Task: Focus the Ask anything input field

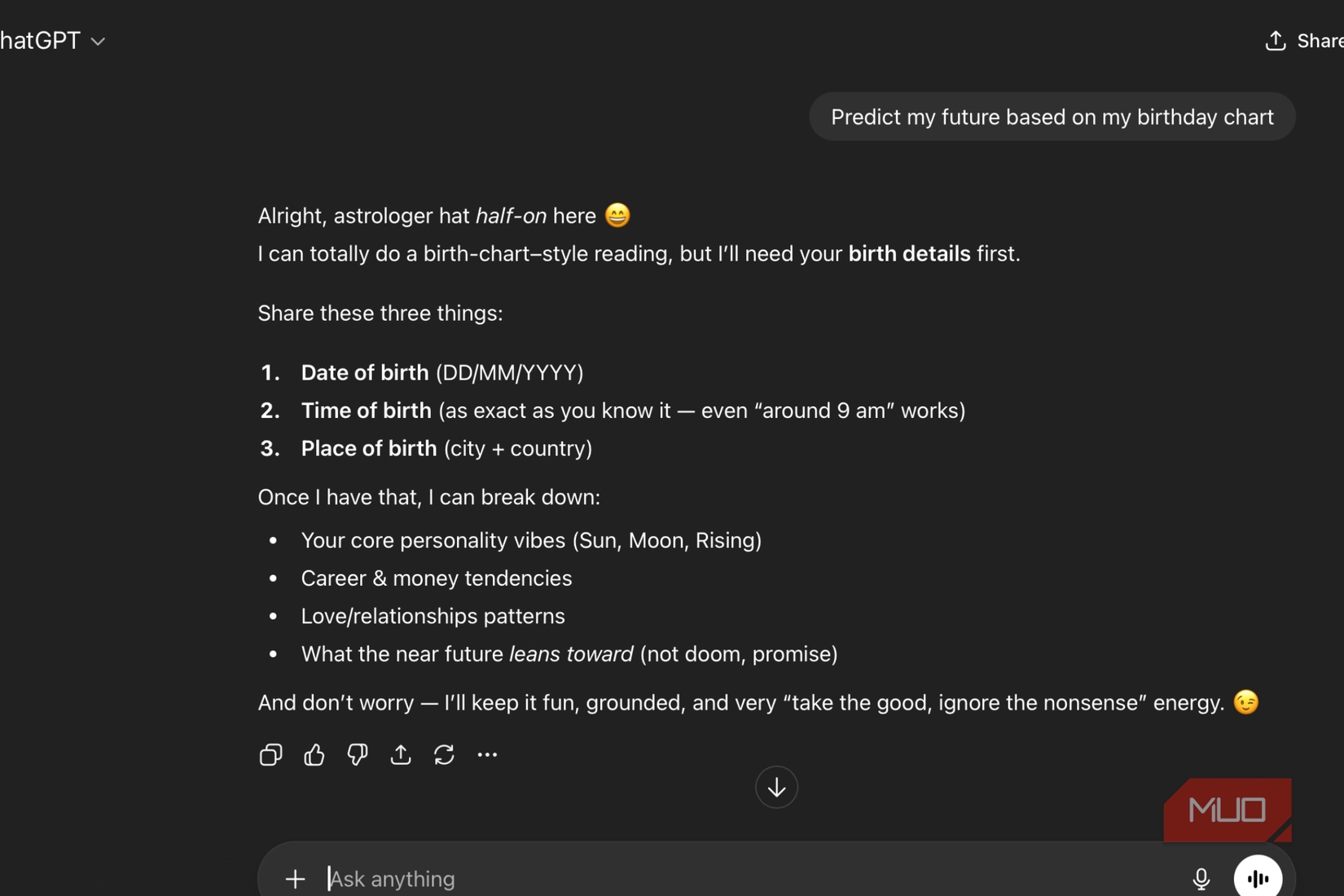Action: [x=733, y=878]
